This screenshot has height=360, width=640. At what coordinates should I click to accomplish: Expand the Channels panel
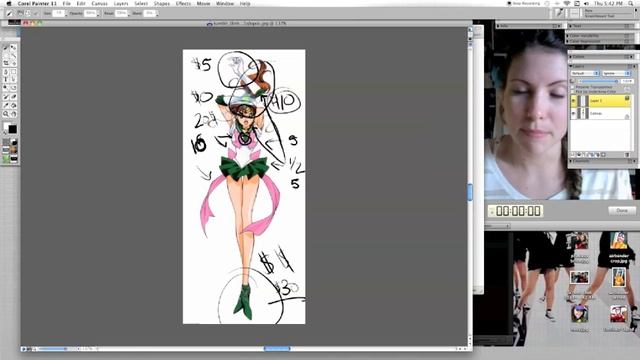(x=571, y=162)
